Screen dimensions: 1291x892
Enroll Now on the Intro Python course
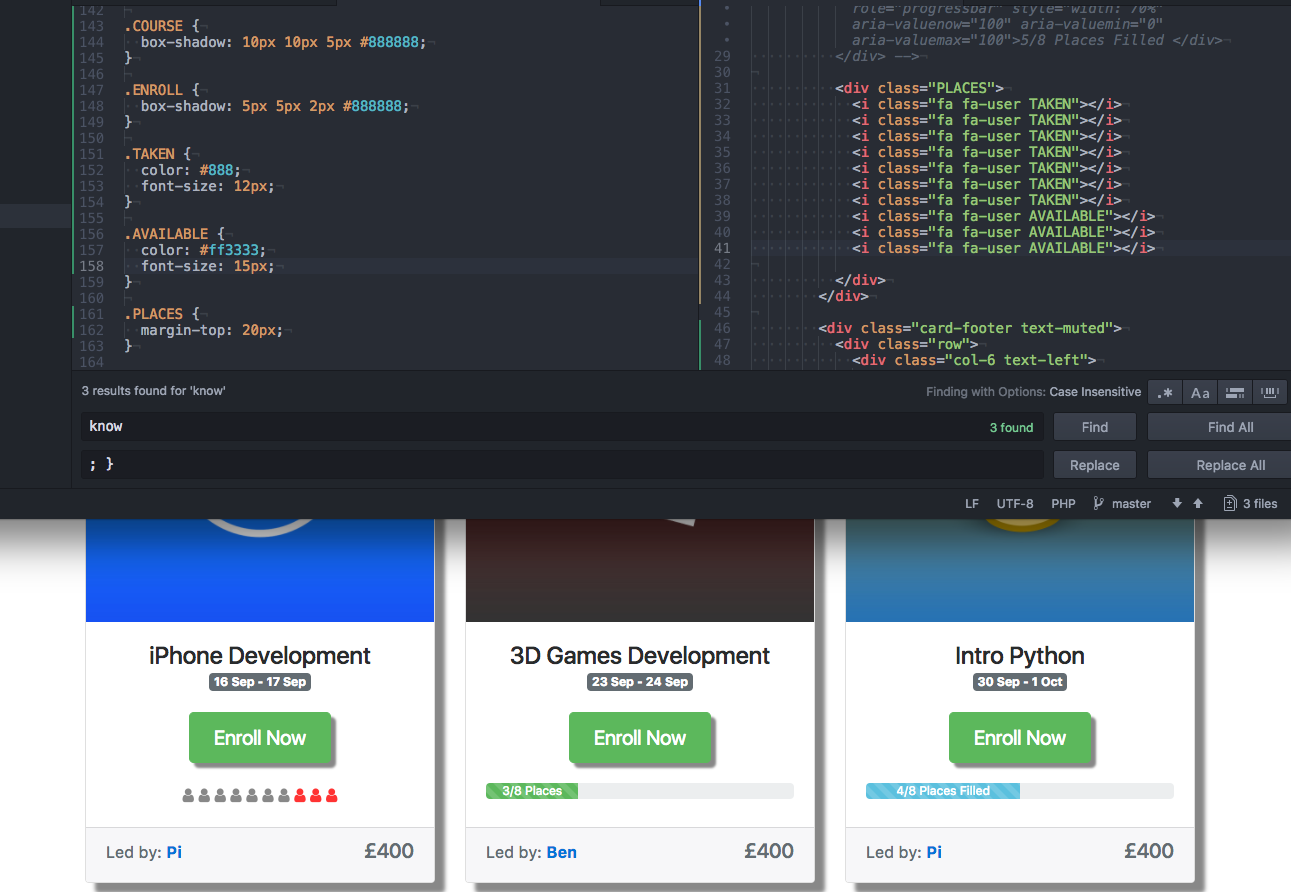1020,738
